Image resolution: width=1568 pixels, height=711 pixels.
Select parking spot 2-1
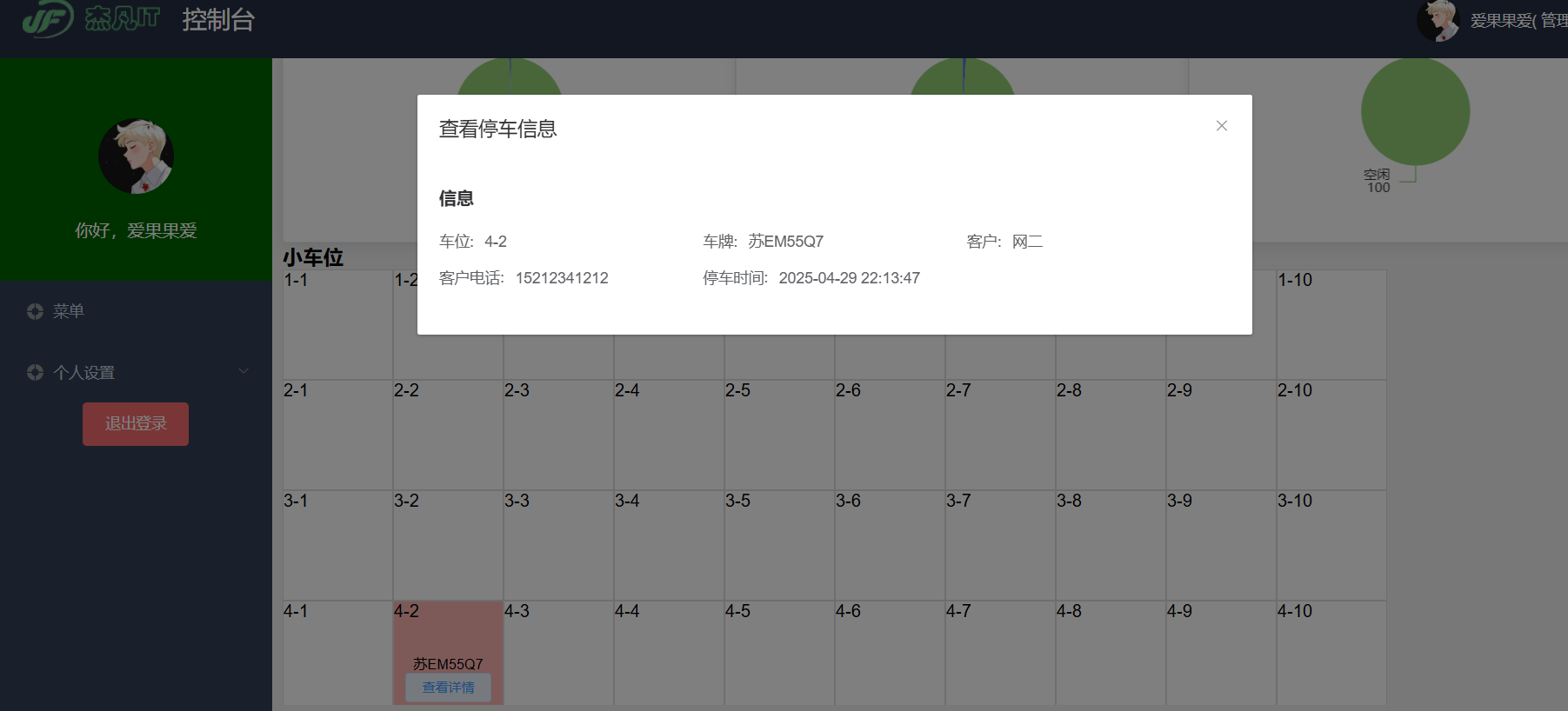coord(337,435)
